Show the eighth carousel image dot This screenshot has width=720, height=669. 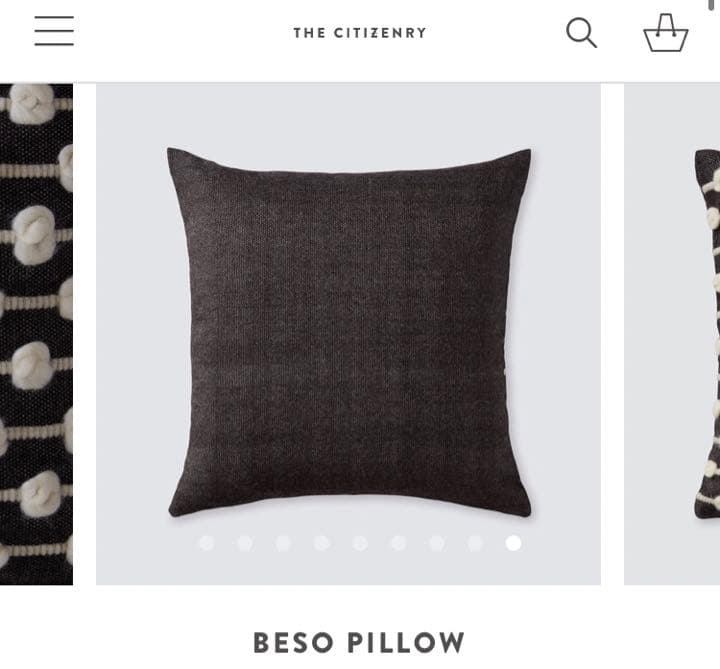(475, 543)
